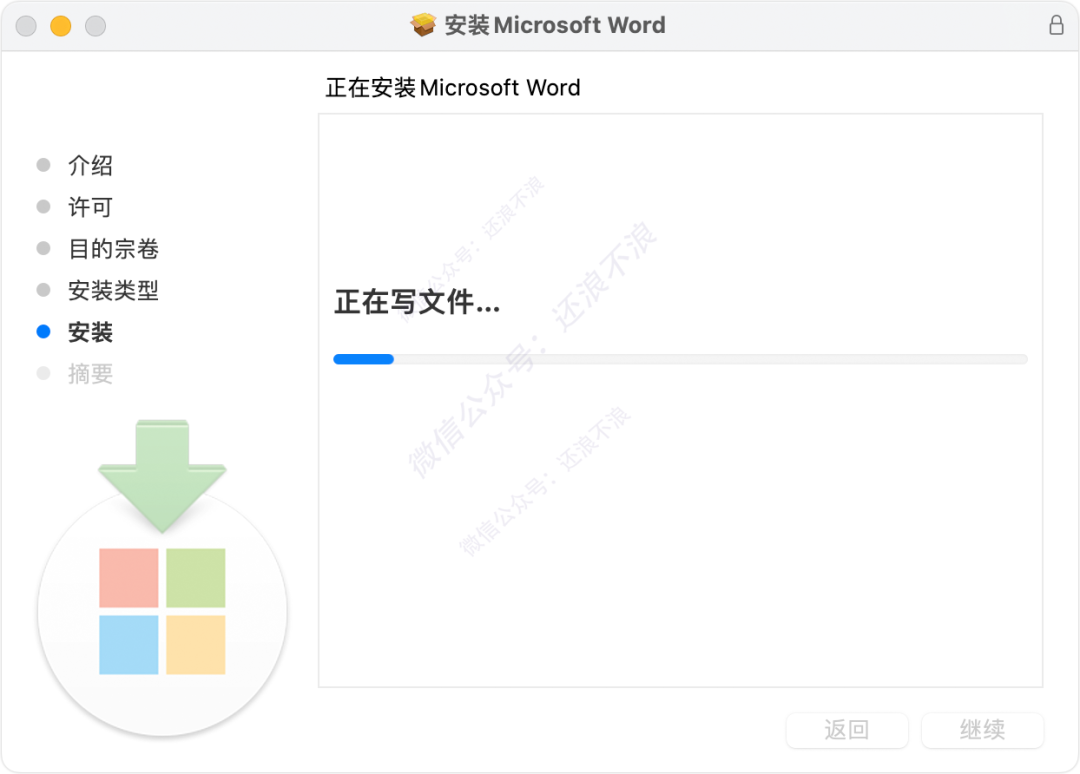Select the 许可 step in sidebar
This screenshot has height=774, width=1080.
(90, 207)
